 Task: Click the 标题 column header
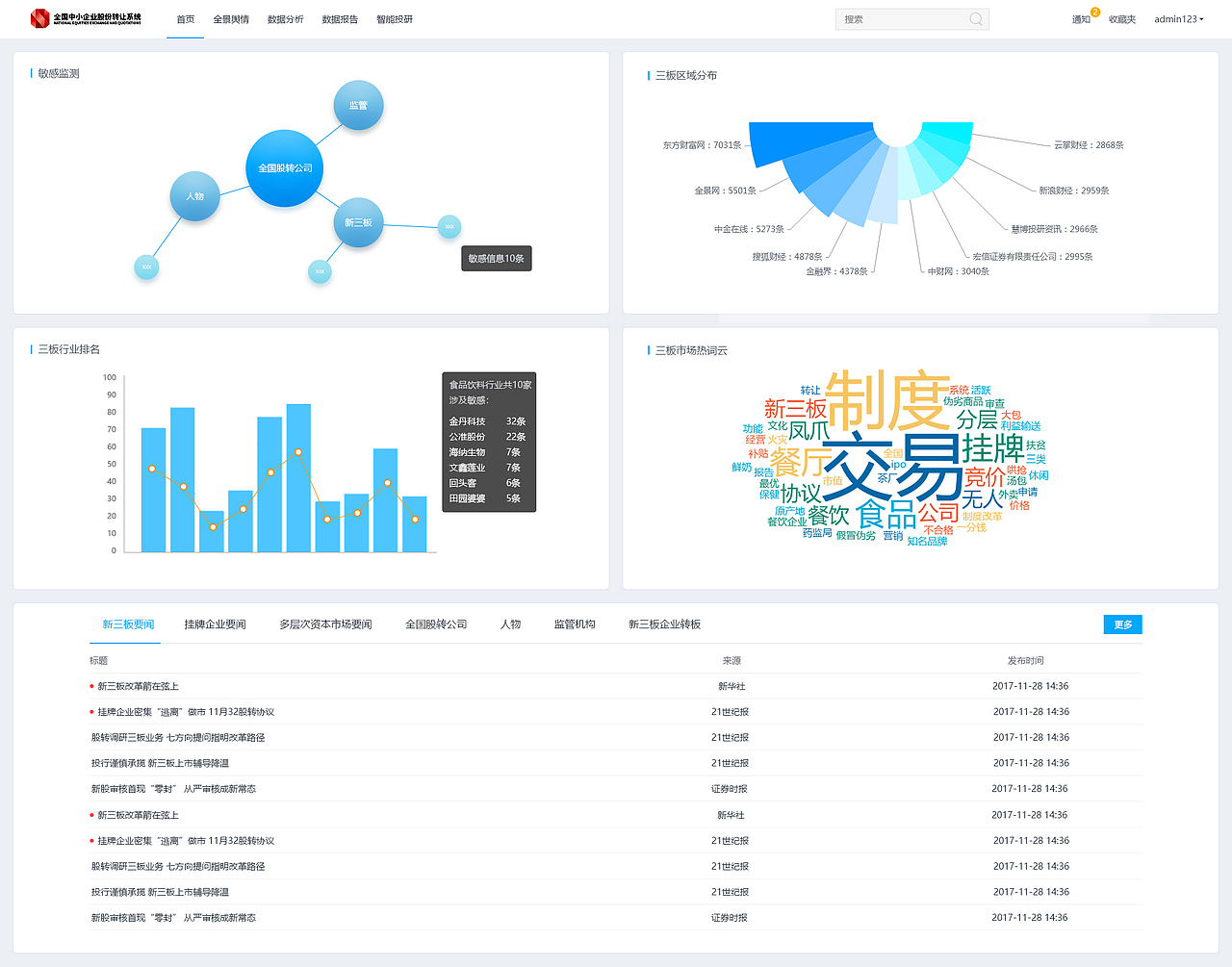[x=98, y=661]
